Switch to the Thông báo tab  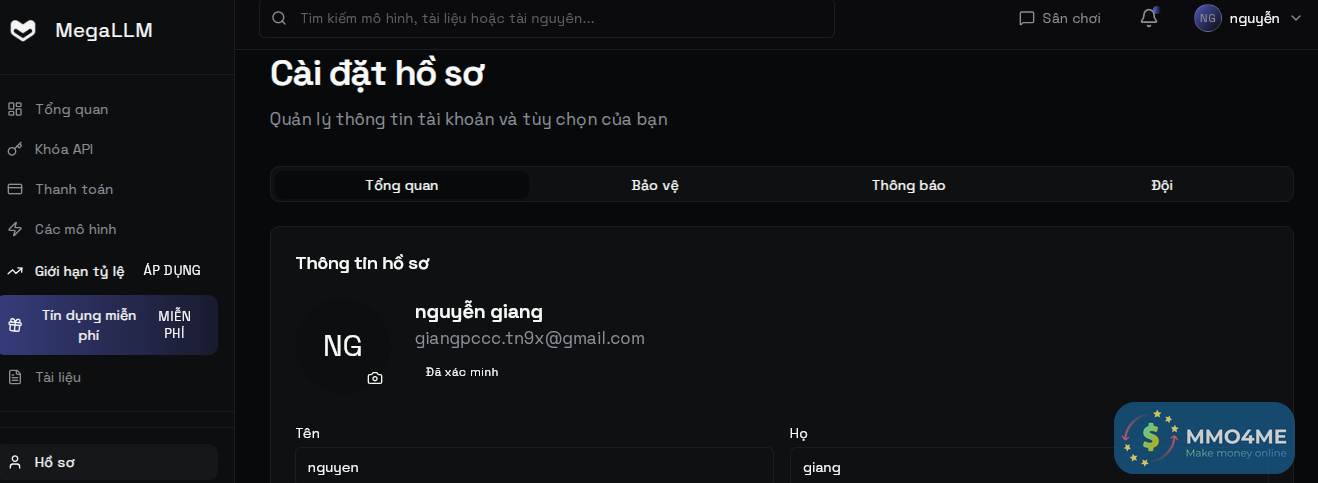click(908, 185)
